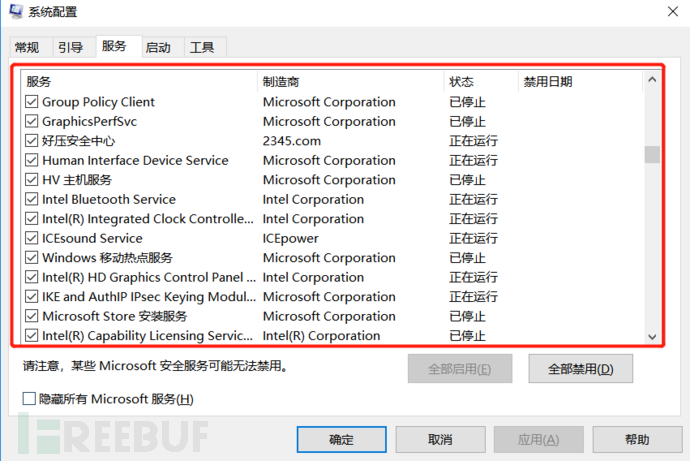Click the 应用(A) button
Image resolution: width=690 pixels, height=461 pixels.
pos(539,439)
